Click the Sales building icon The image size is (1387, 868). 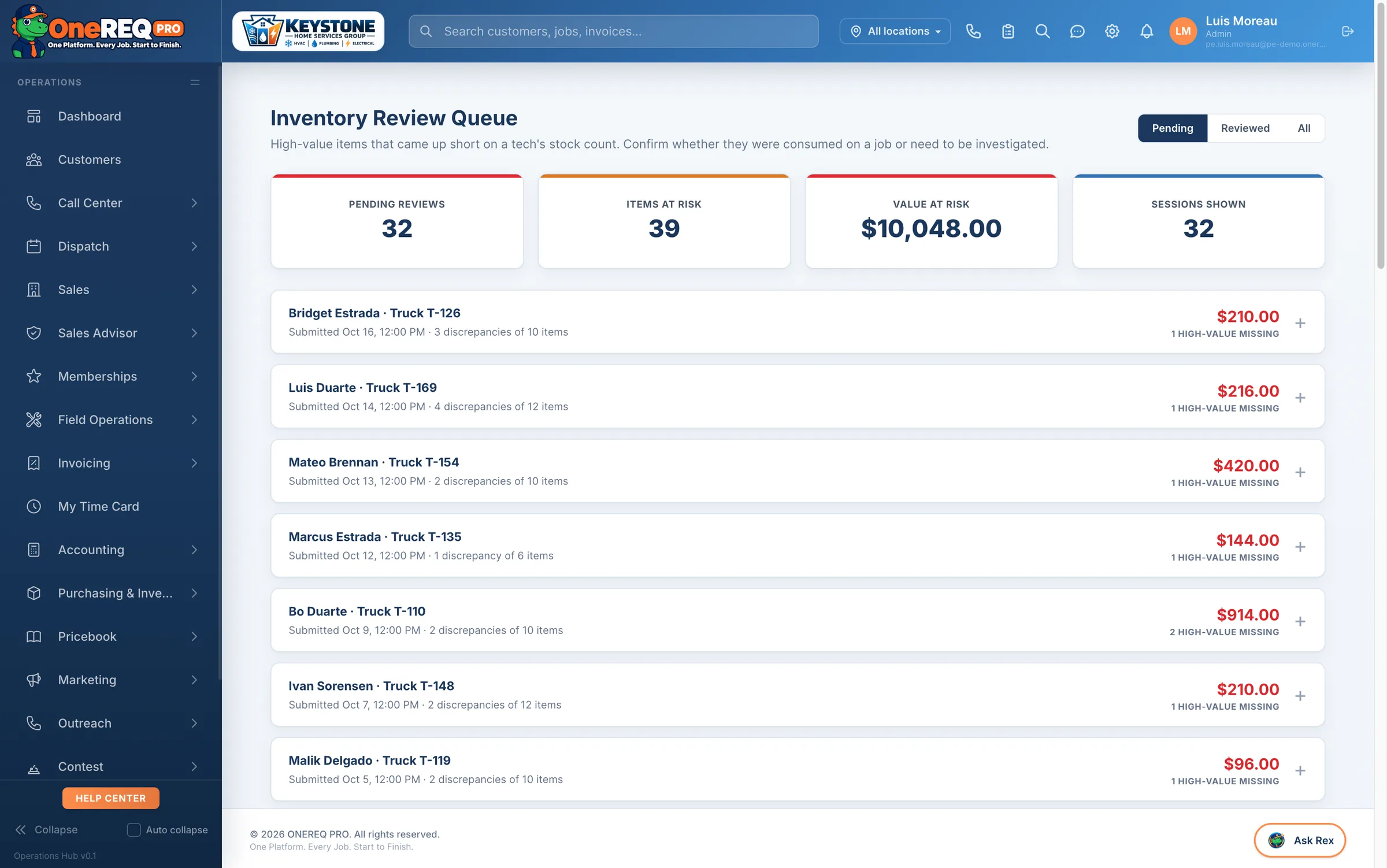pos(34,290)
